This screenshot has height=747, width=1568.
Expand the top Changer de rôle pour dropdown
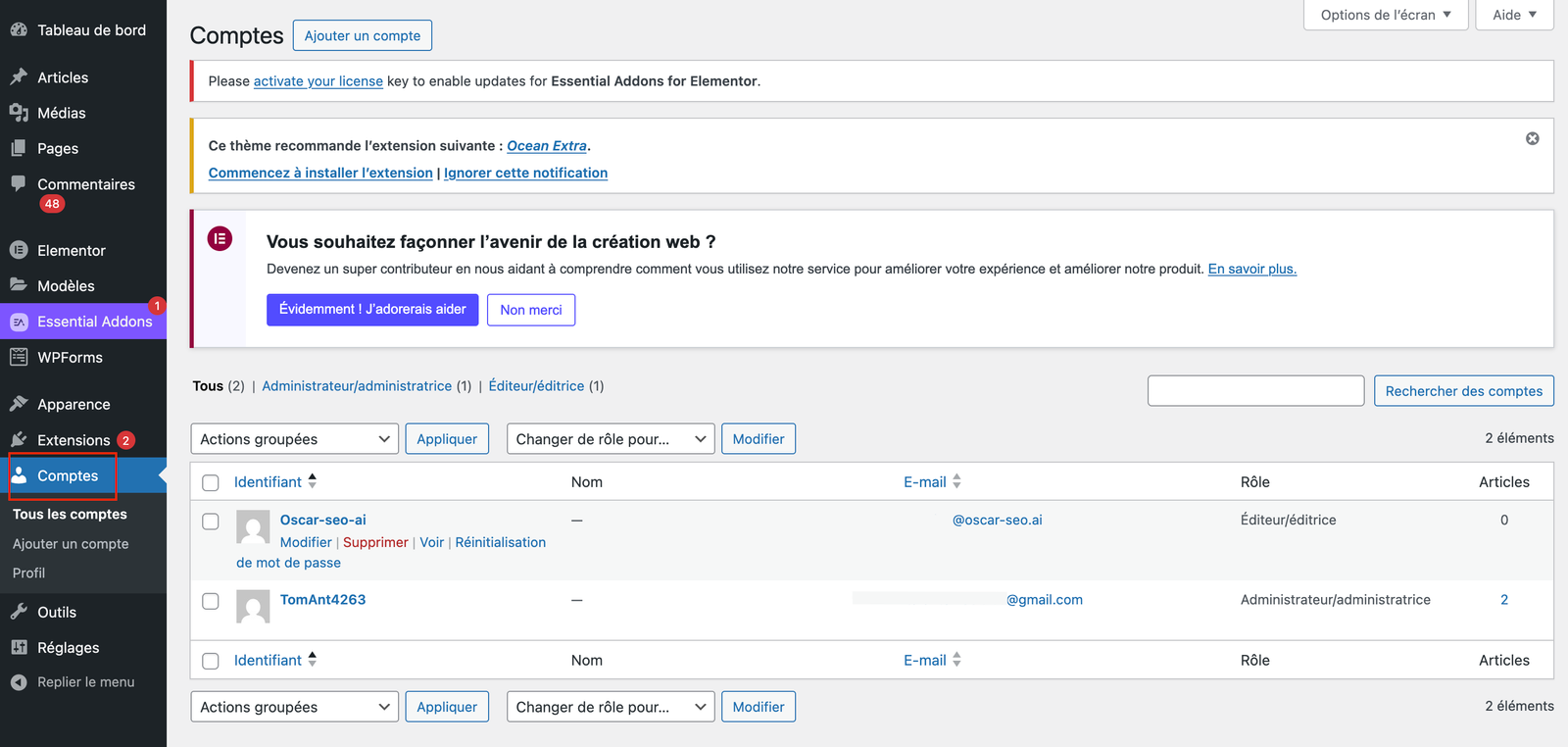tap(610, 439)
